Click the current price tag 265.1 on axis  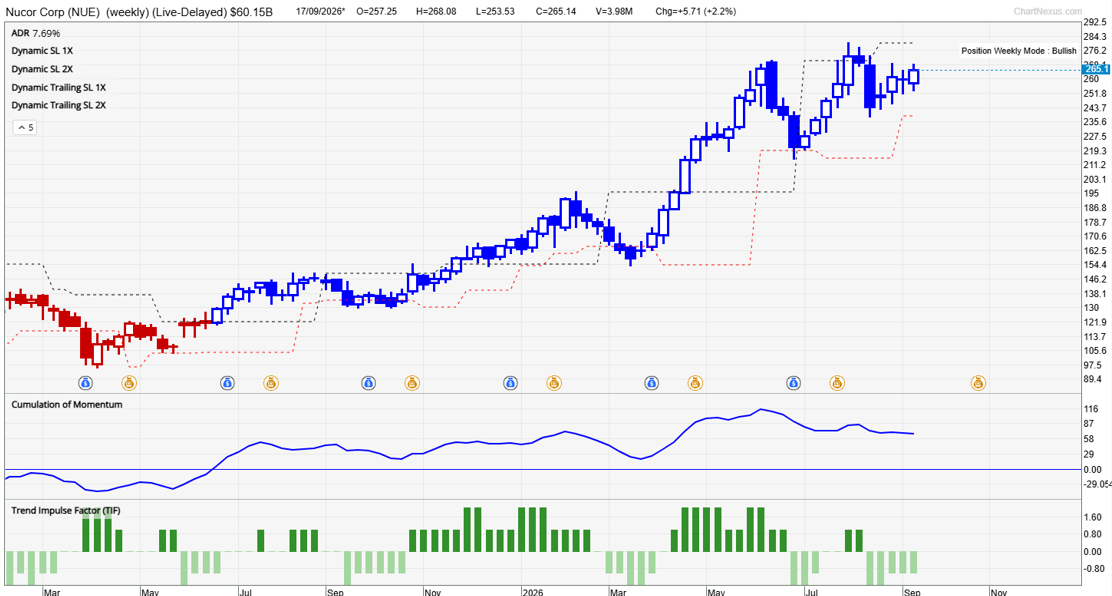(x=1096, y=69)
